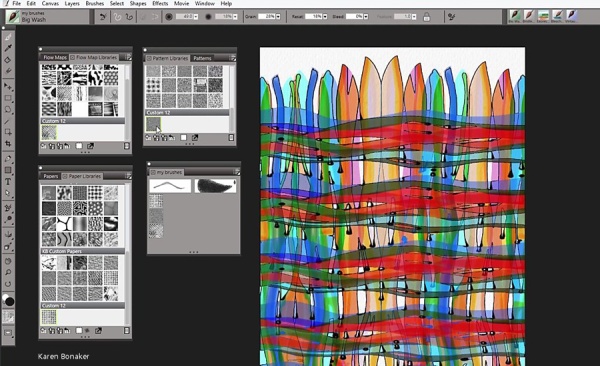The image size is (600, 366).
Task: Click the main color swatch in the toolbox
Action: [10, 301]
